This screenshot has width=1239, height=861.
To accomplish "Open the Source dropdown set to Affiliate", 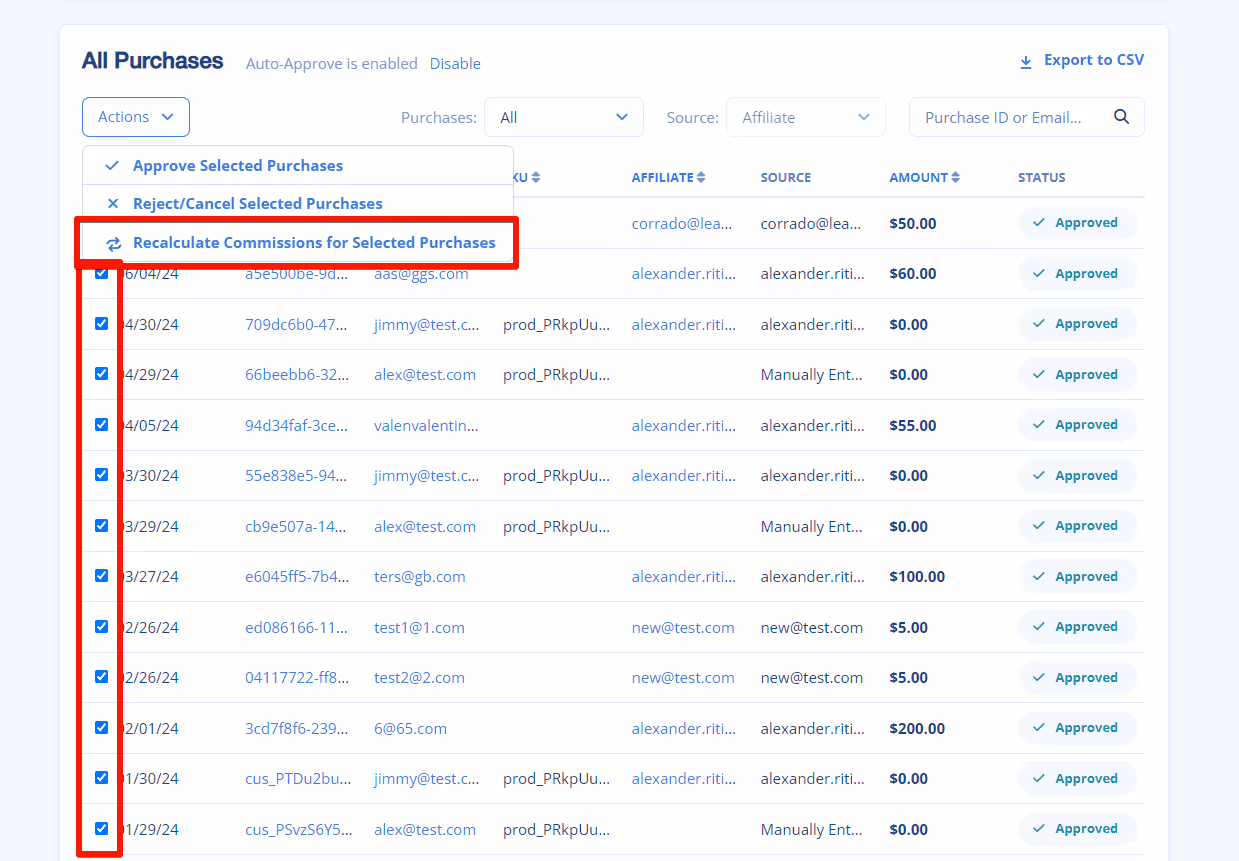I will (805, 116).
